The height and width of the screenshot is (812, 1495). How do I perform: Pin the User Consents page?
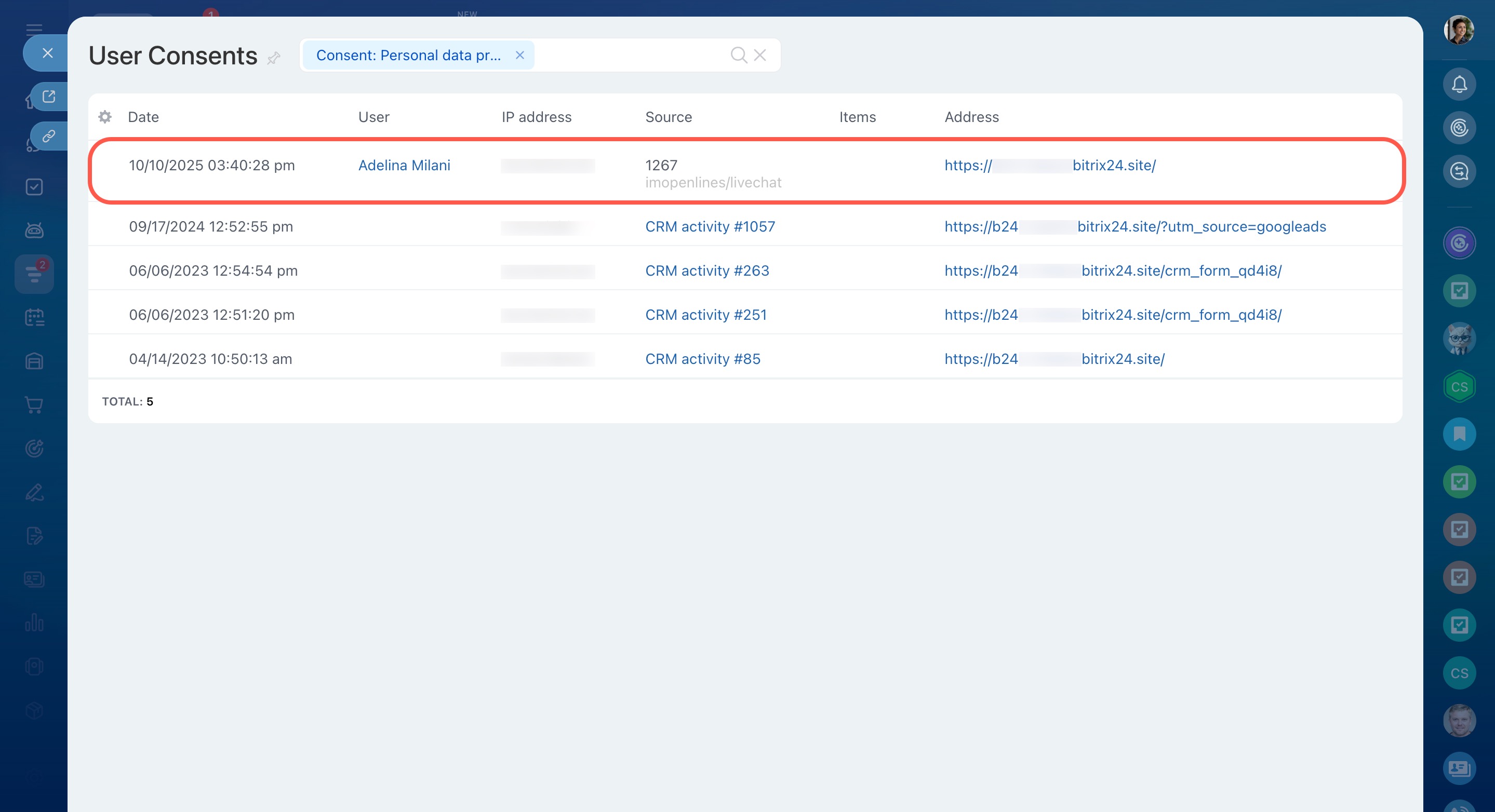point(274,58)
